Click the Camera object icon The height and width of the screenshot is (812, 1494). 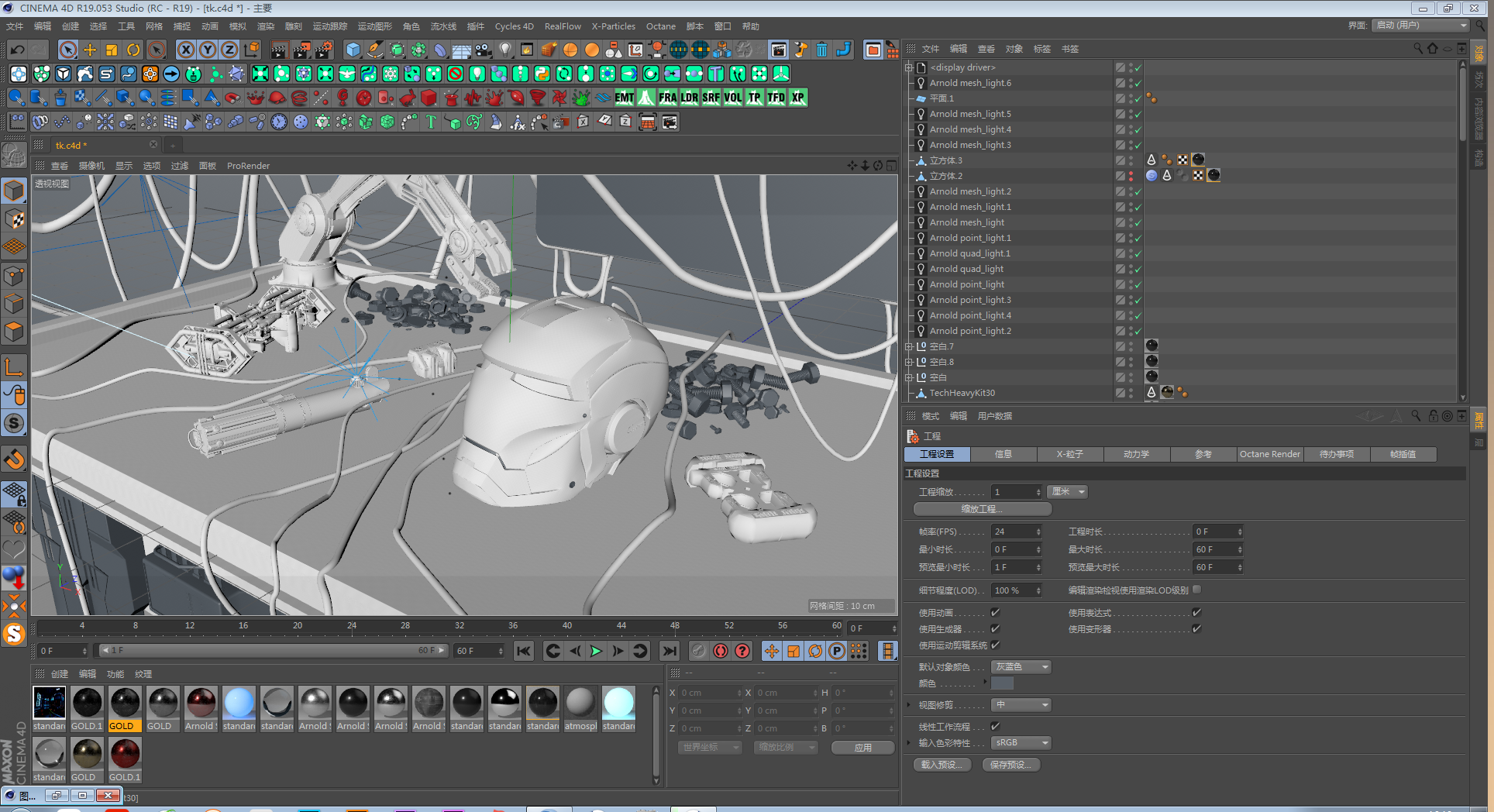point(484,50)
